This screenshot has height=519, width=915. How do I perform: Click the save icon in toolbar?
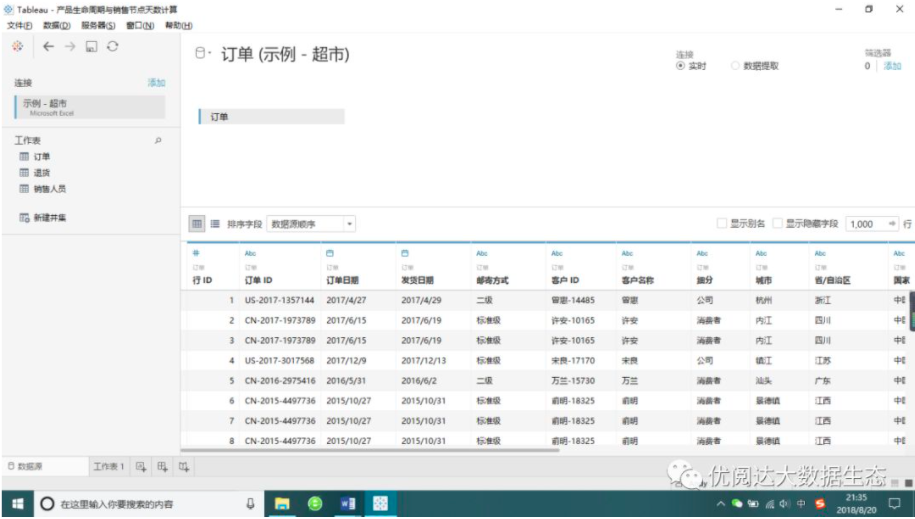click(x=91, y=47)
